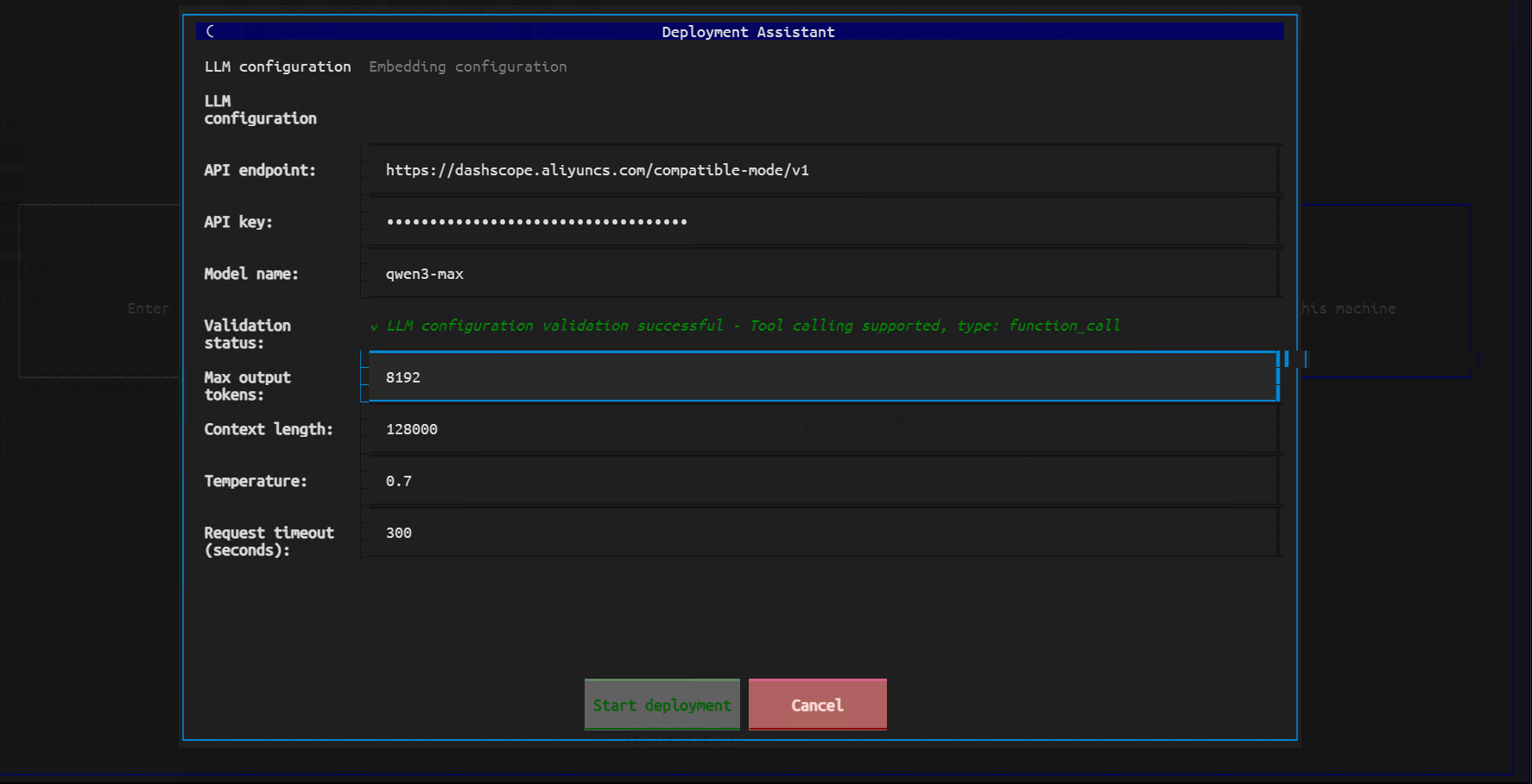The image size is (1532, 784).
Task: Select the Max output tokens field
Action: pyautogui.click(x=822, y=377)
